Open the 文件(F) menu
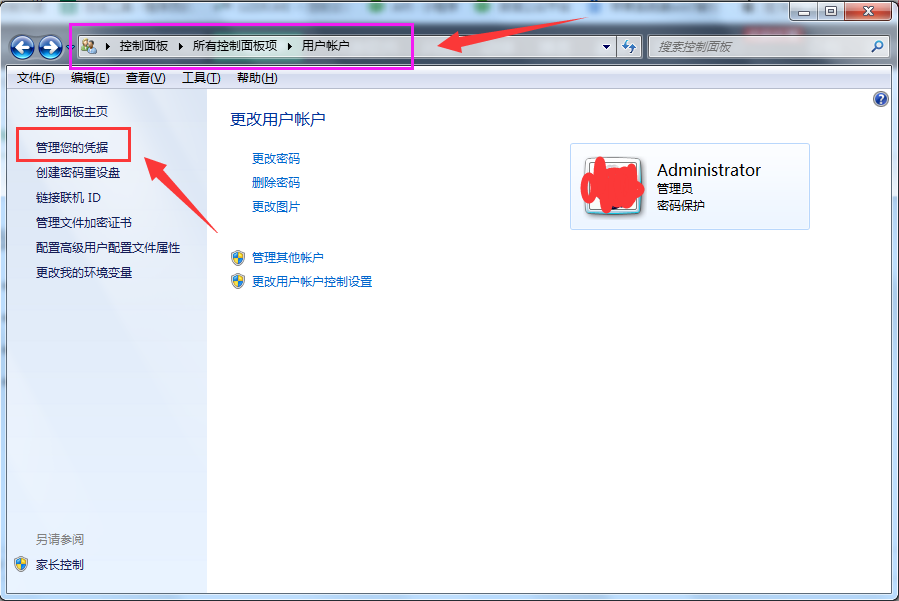 pyautogui.click(x=36, y=78)
